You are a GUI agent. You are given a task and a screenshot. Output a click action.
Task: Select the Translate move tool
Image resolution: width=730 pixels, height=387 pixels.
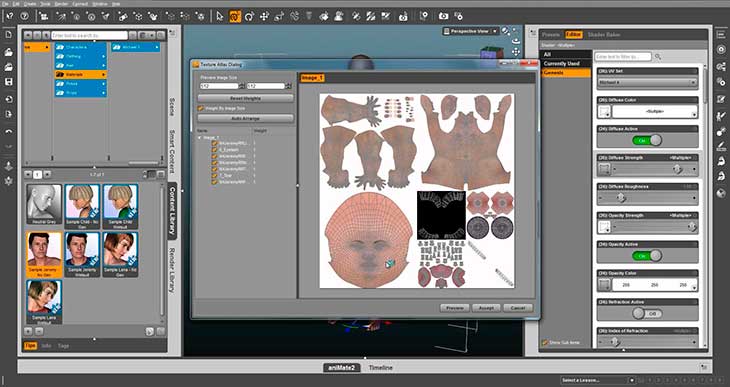[264, 16]
